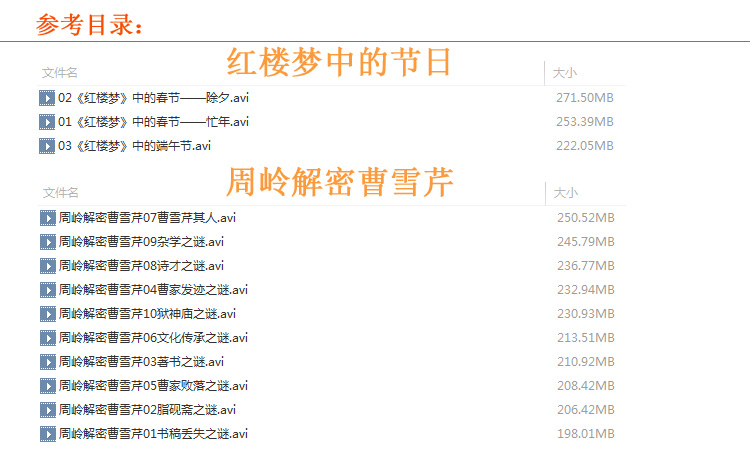Open 周岭解密曹雪芹02脂砚斋之谜.avi
This screenshot has width=750, height=461.
click(147, 410)
